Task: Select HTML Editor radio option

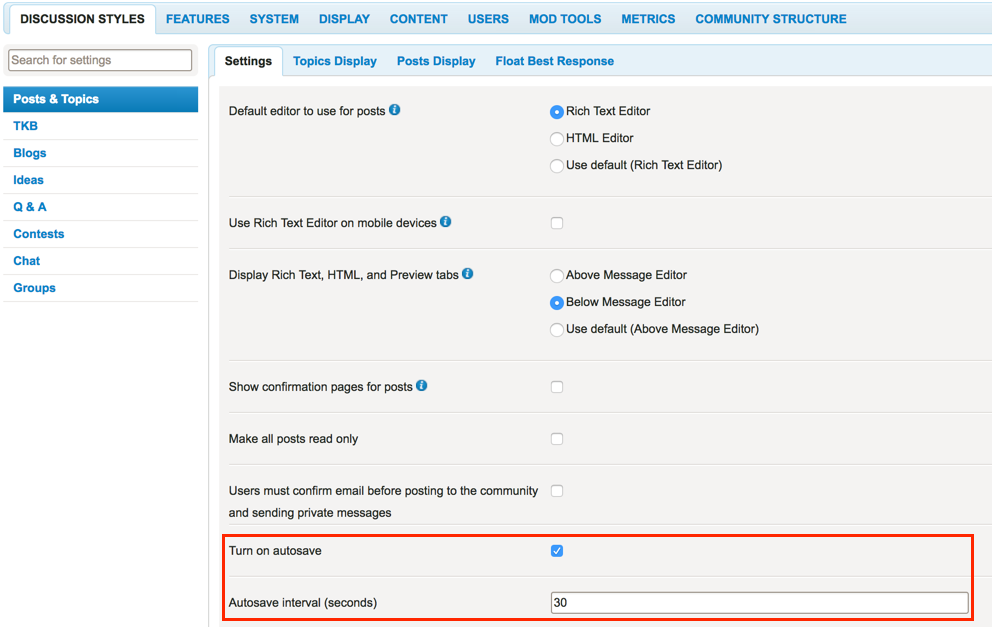Action: [557, 139]
